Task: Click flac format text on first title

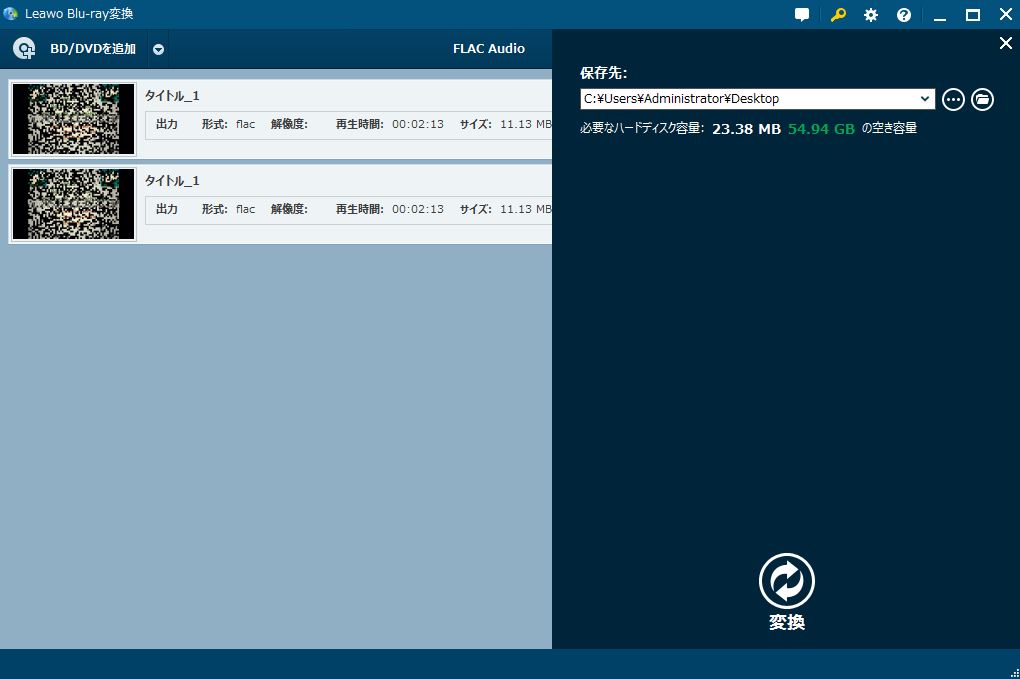Action: coord(245,124)
